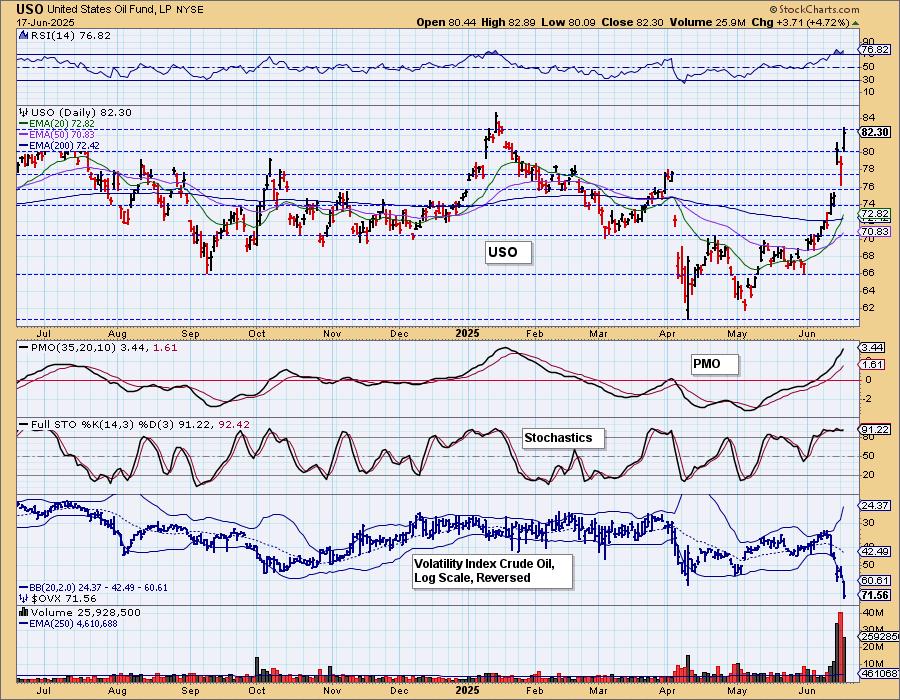The height and width of the screenshot is (700, 900).
Task: Click the 'EMA(200) 72.42' legend text
Action: (x=64, y=146)
